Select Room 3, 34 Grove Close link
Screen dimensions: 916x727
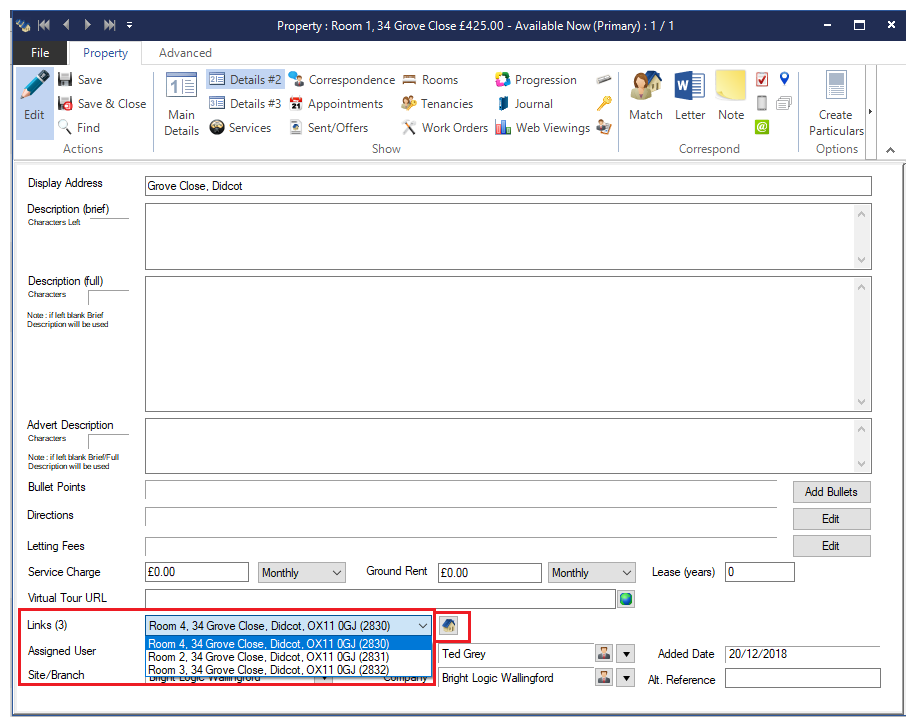point(269,670)
